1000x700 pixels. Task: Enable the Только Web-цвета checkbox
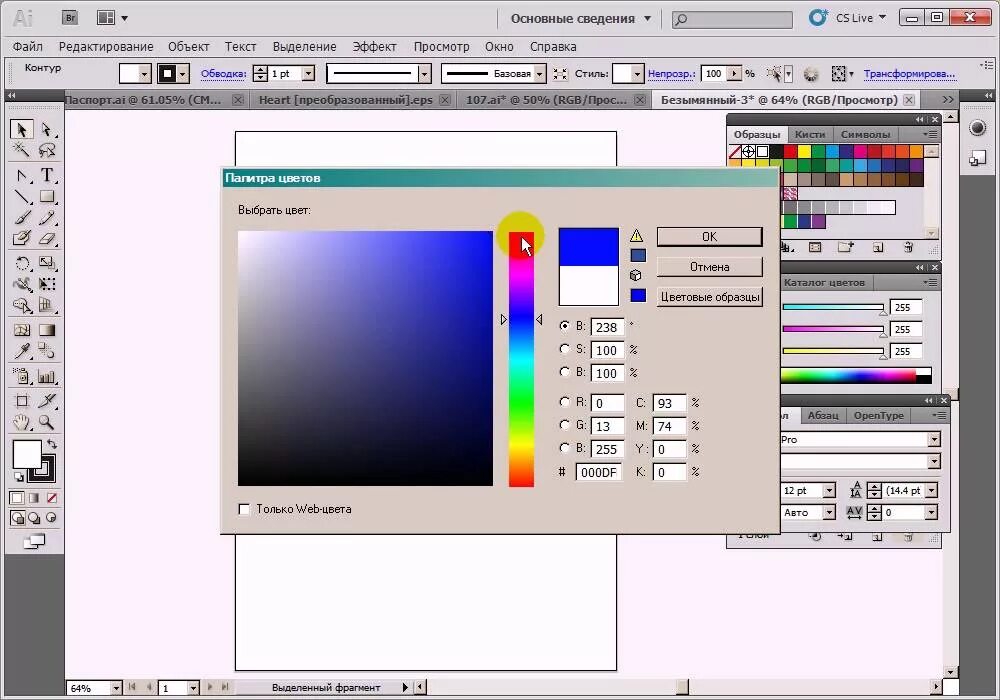click(x=244, y=509)
